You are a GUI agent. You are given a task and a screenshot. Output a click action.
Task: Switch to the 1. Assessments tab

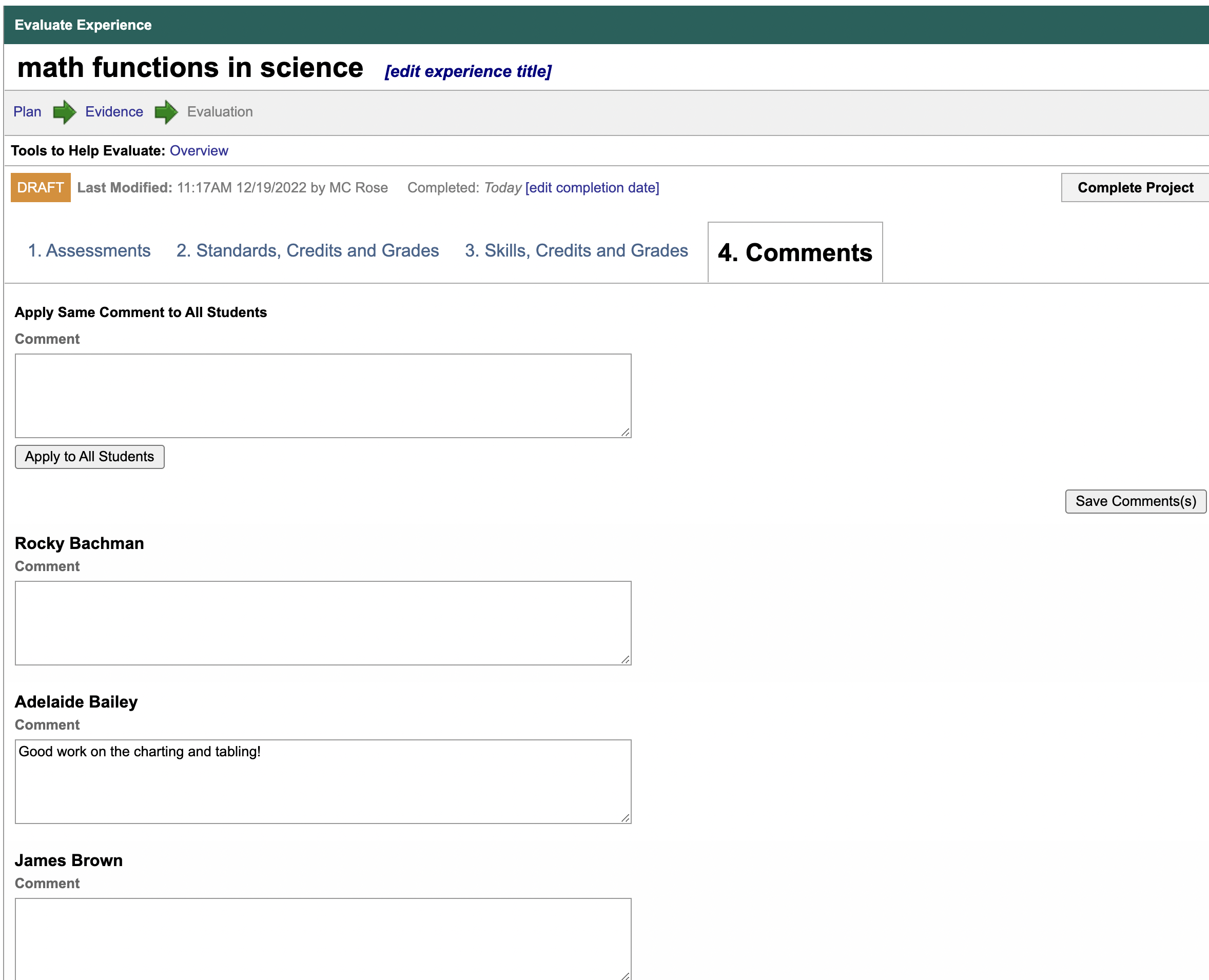point(89,251)
